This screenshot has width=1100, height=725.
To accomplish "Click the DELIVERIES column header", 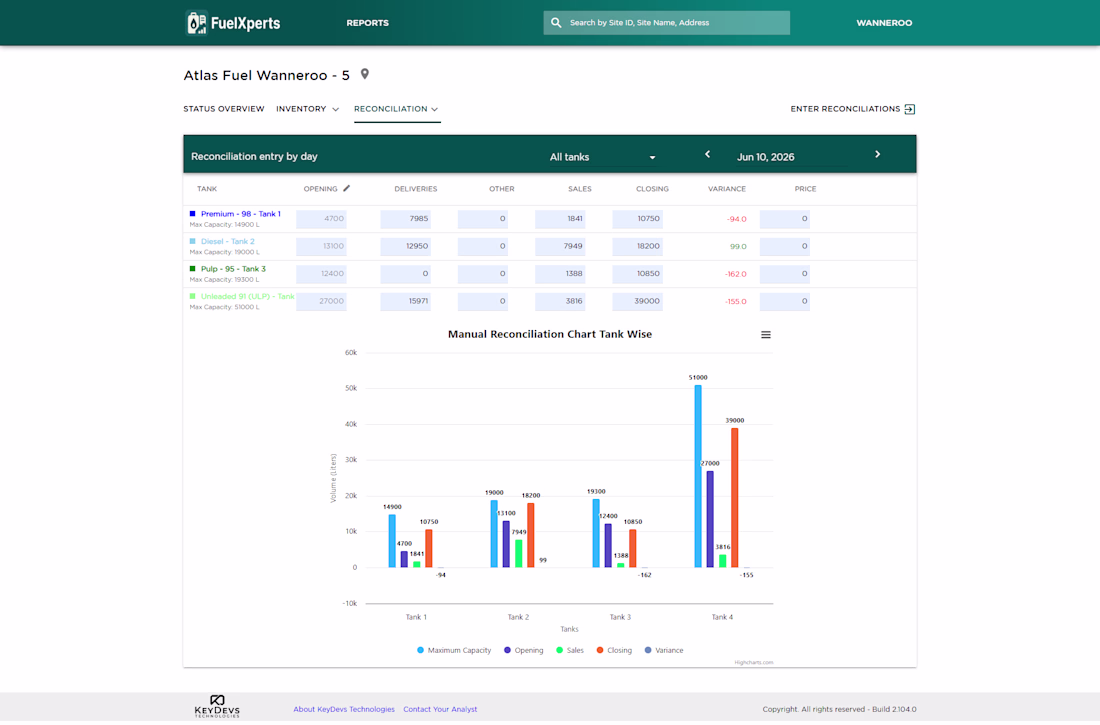I will click(415, 189).
